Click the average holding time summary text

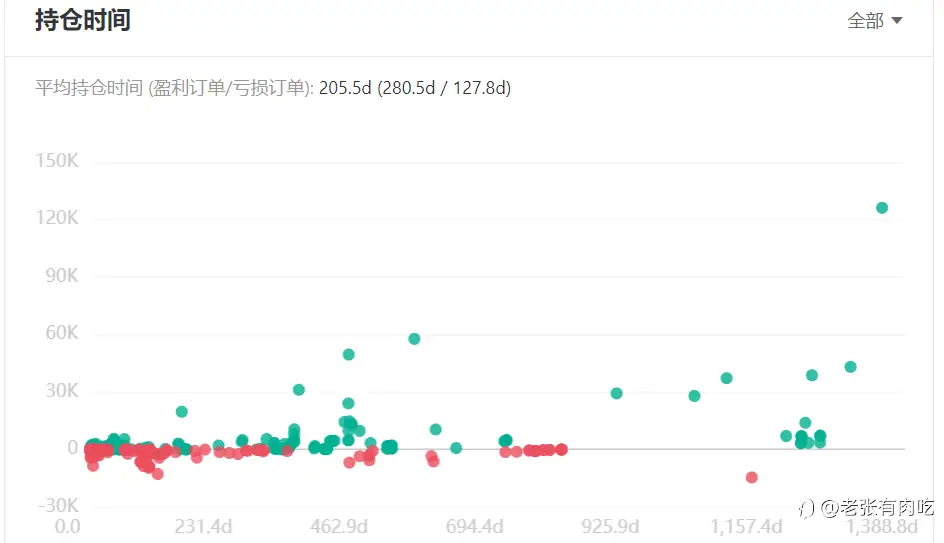pyautogui.click(x=273, y=88)
